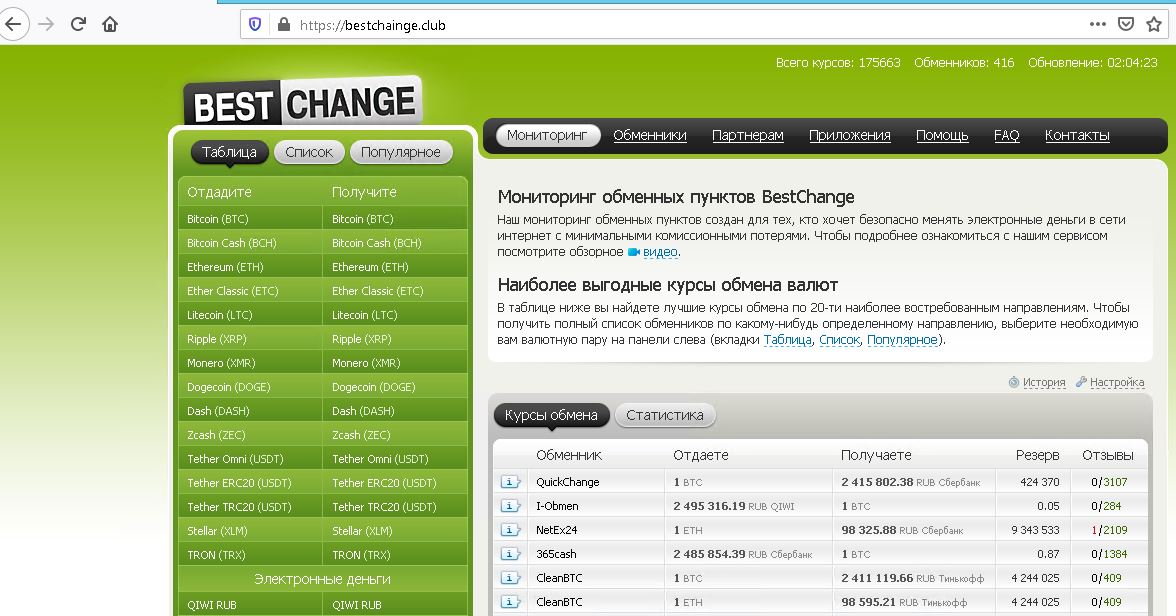Select Tether ERC20 (USDT) in Отдадите column
Image resolution: width=1176 pixels, height=616 pixels.
point(250,483)
